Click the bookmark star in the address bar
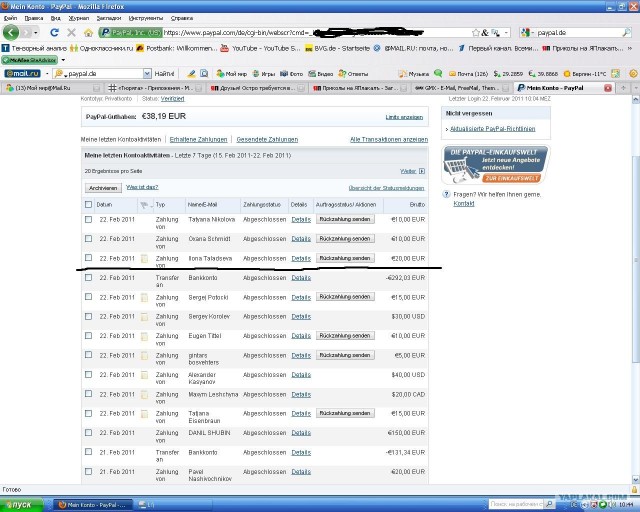The image size is (640, 512). point(476,33)
